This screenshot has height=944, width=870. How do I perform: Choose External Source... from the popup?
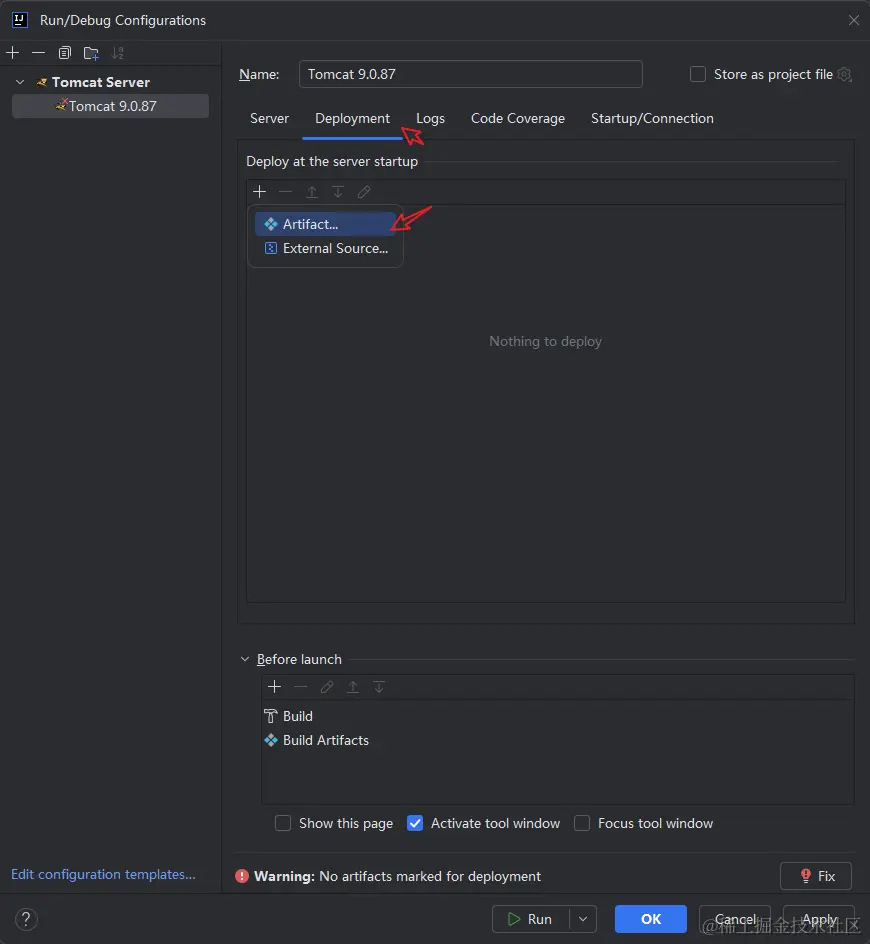click(325, 248)
